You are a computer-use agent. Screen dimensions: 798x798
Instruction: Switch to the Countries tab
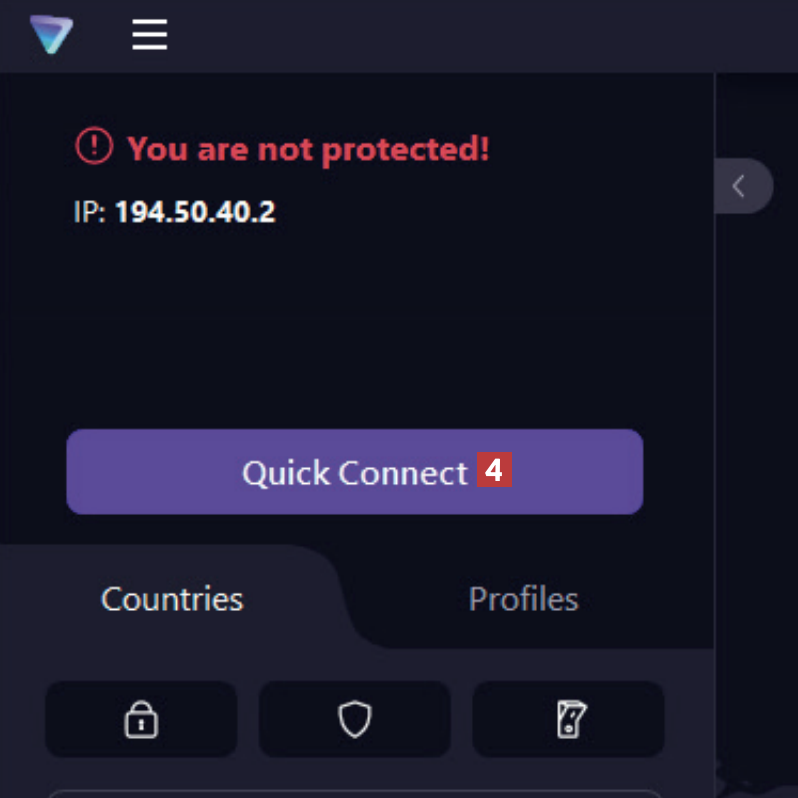172,598
